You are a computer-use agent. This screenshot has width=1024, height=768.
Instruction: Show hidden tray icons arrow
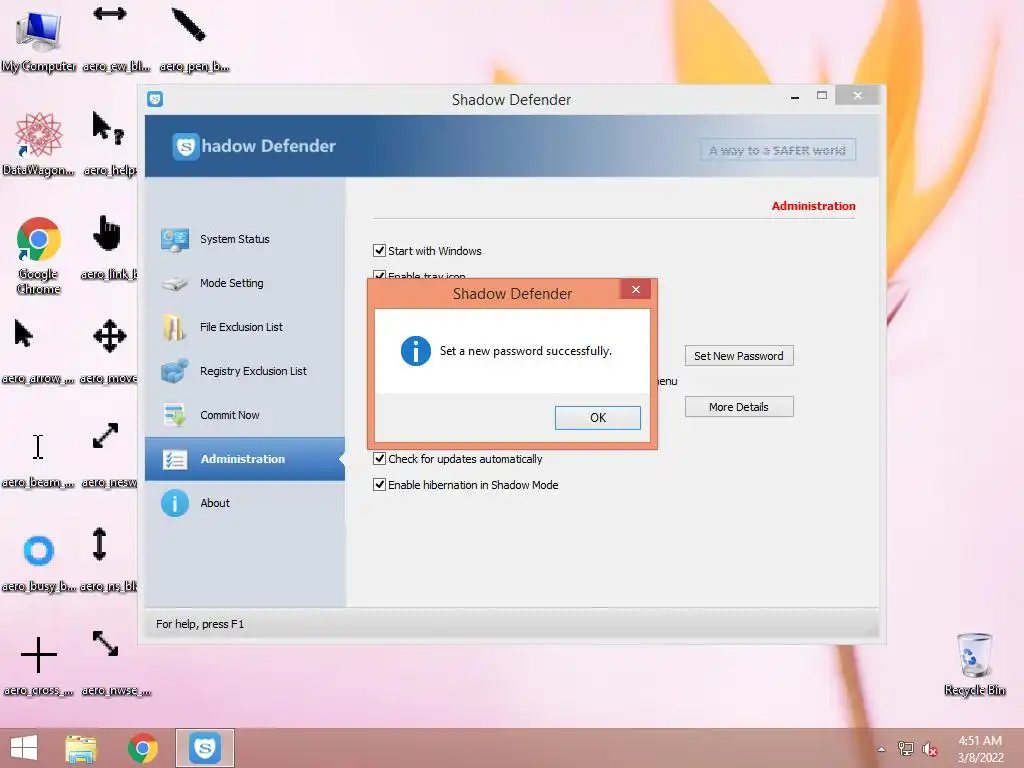pos(881,749)
